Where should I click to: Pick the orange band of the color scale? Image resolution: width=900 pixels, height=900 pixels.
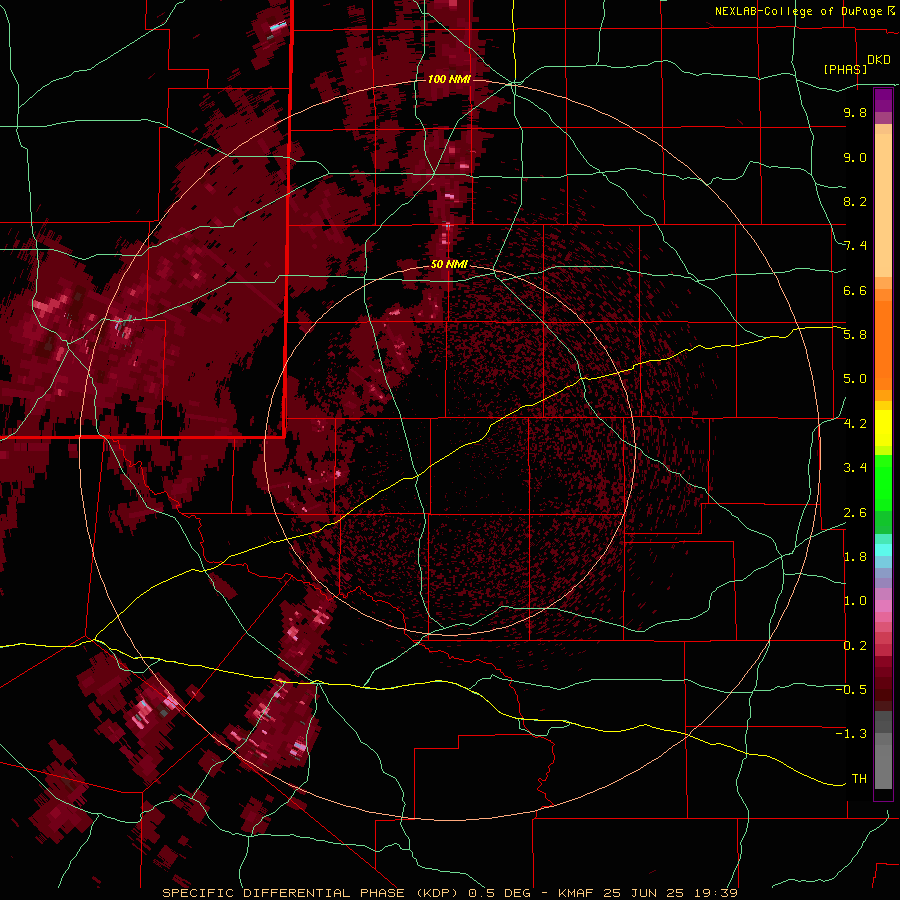[x=883, y=346]
